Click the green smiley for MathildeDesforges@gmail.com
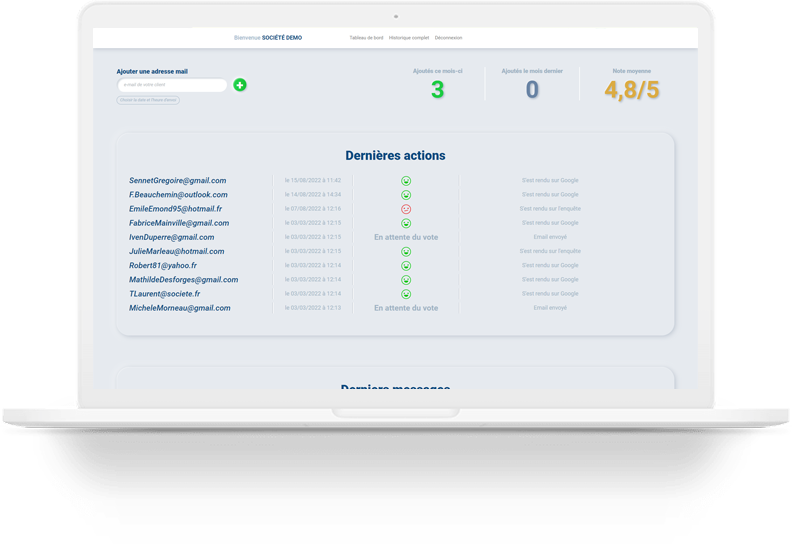 point(406,280)
